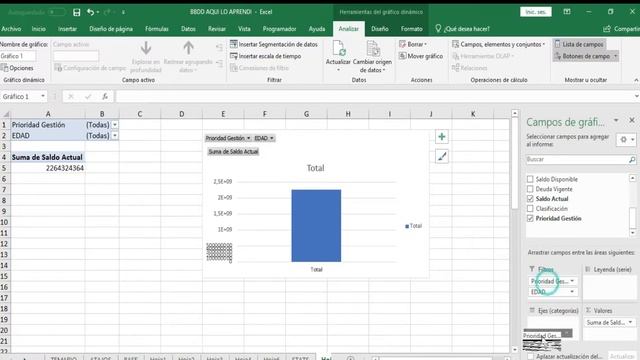The height and width of the screenshot is (360, 640).
Task: Check the Deuda Vigente field
Action: [530, 189]
